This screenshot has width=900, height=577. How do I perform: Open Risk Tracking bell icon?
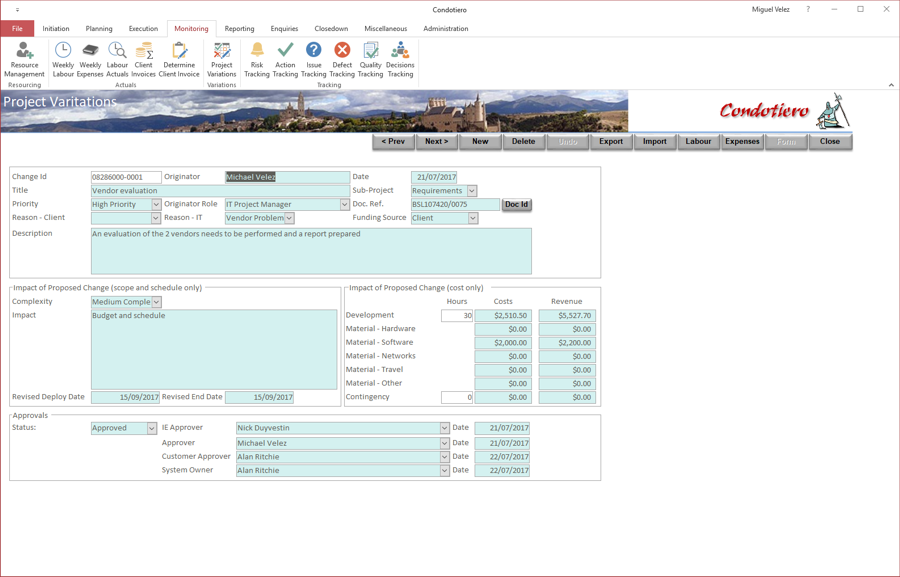coord(257,60)
